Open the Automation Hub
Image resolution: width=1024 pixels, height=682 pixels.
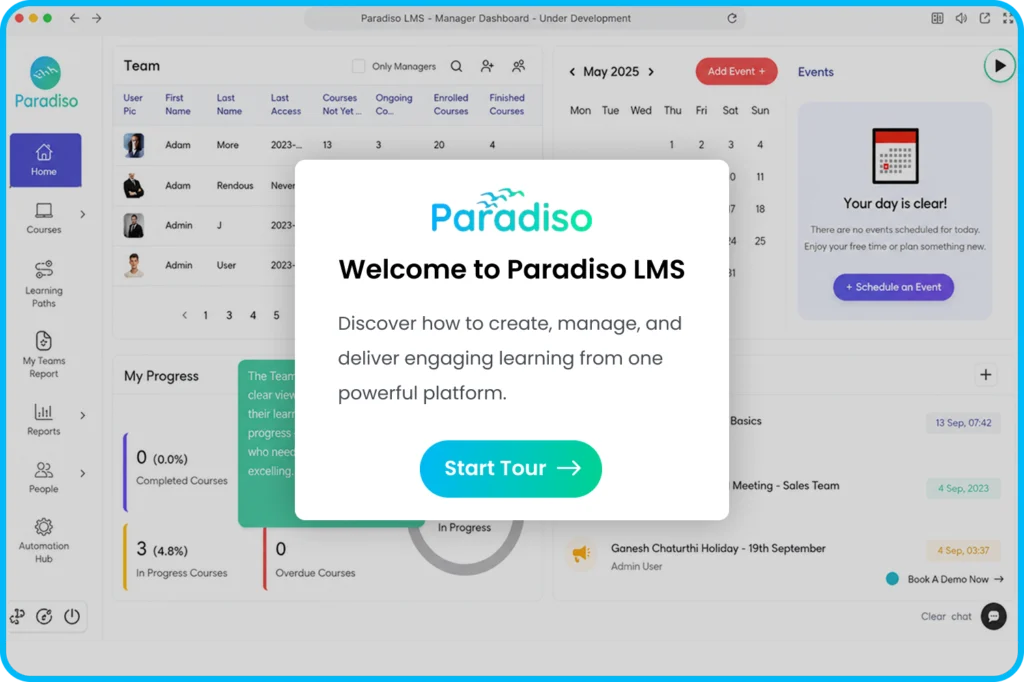(44, 540)
